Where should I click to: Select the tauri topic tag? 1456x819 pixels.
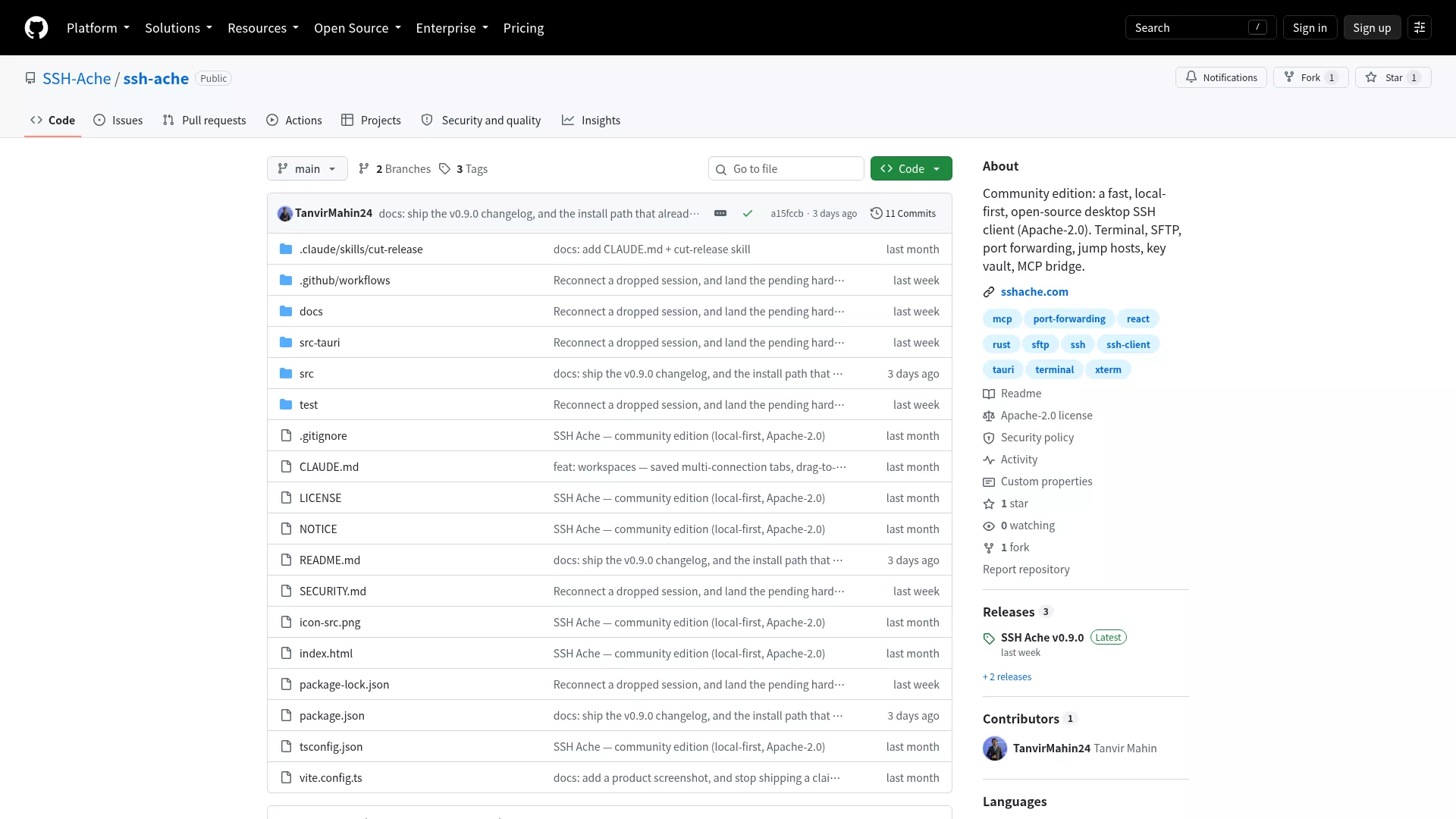tap(1003, 370)
